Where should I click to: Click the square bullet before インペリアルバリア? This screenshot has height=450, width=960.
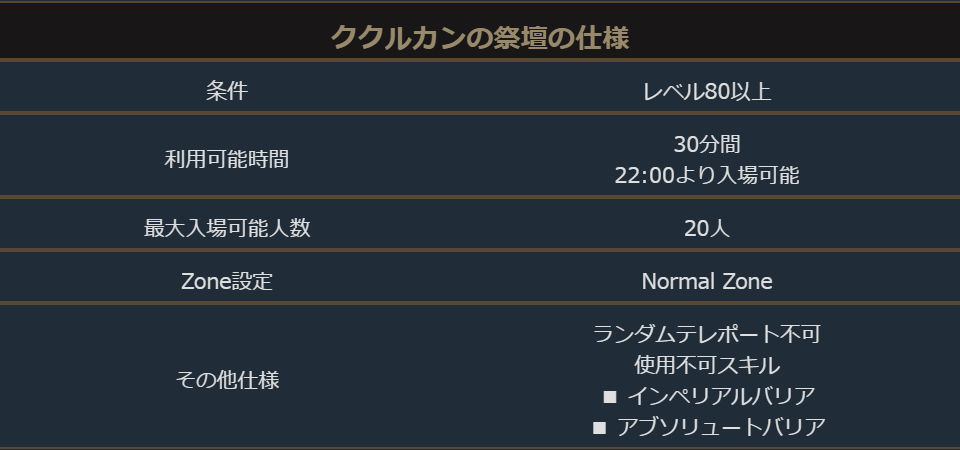click(x=610, y=397)
